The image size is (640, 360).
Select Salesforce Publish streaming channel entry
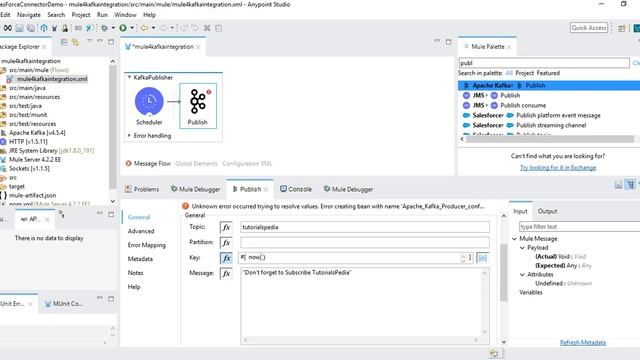click(524, 125)
